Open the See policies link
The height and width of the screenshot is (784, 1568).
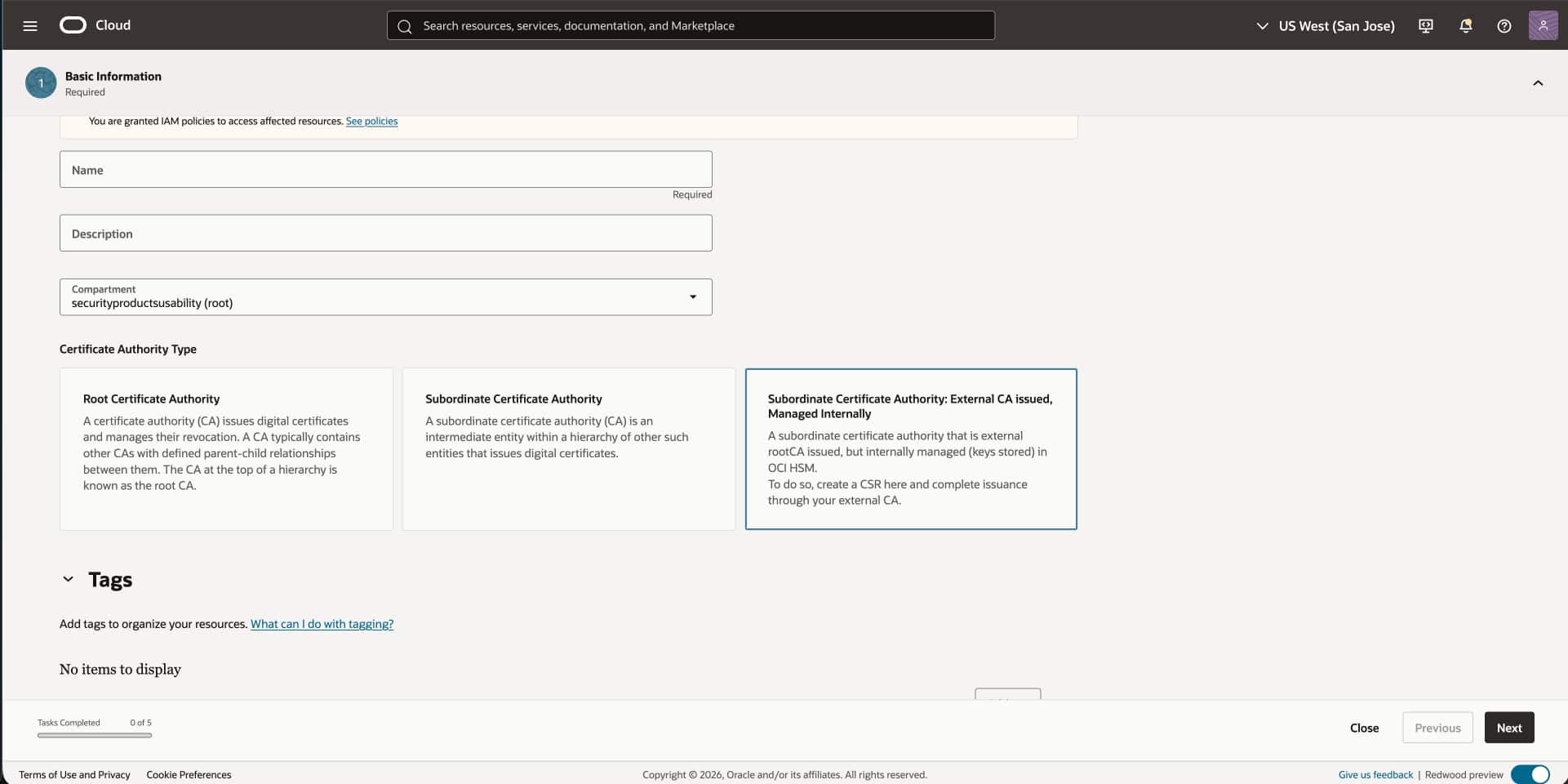[x=371, y=121]
